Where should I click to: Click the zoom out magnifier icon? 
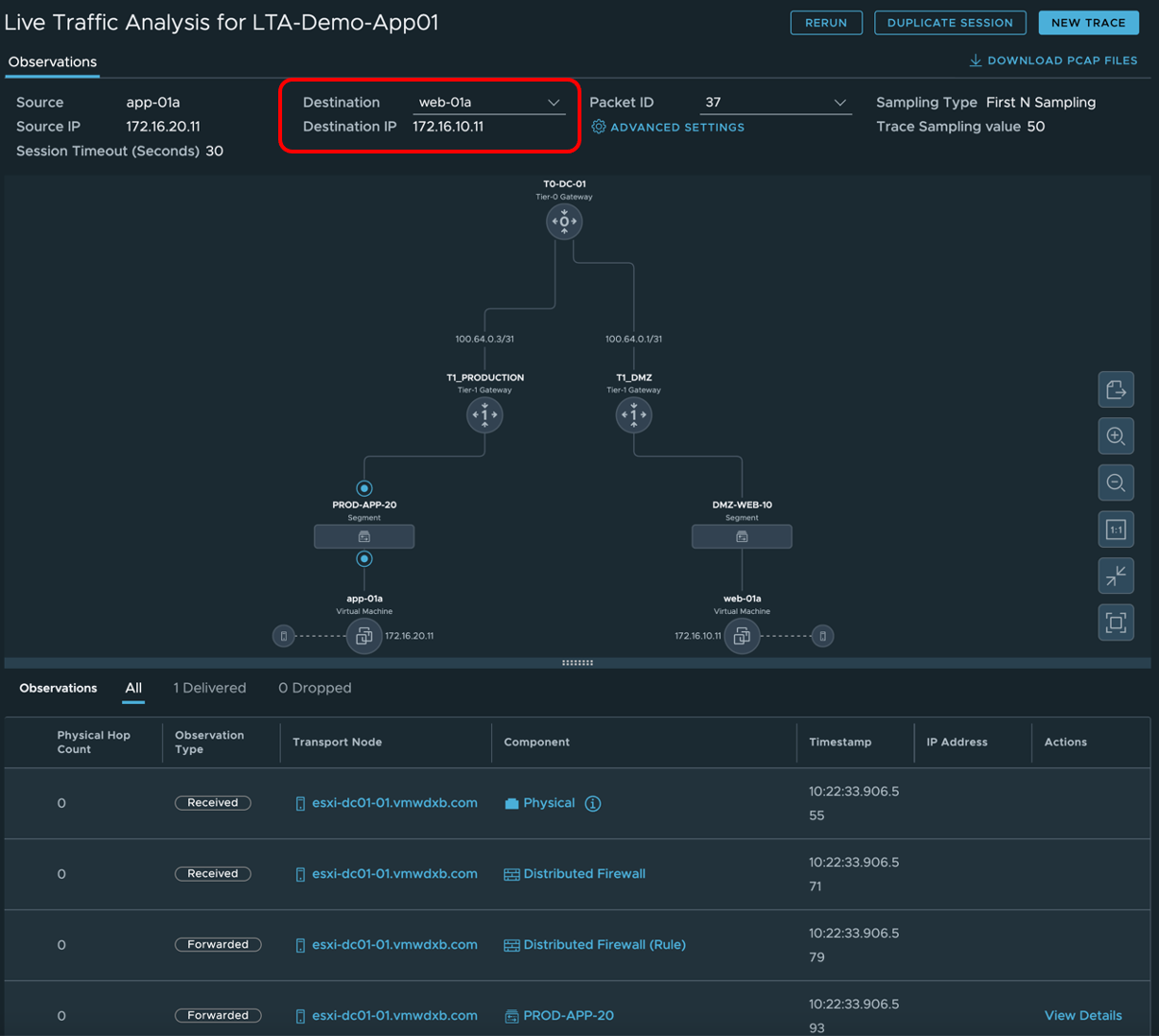[x=1116, y=483]
